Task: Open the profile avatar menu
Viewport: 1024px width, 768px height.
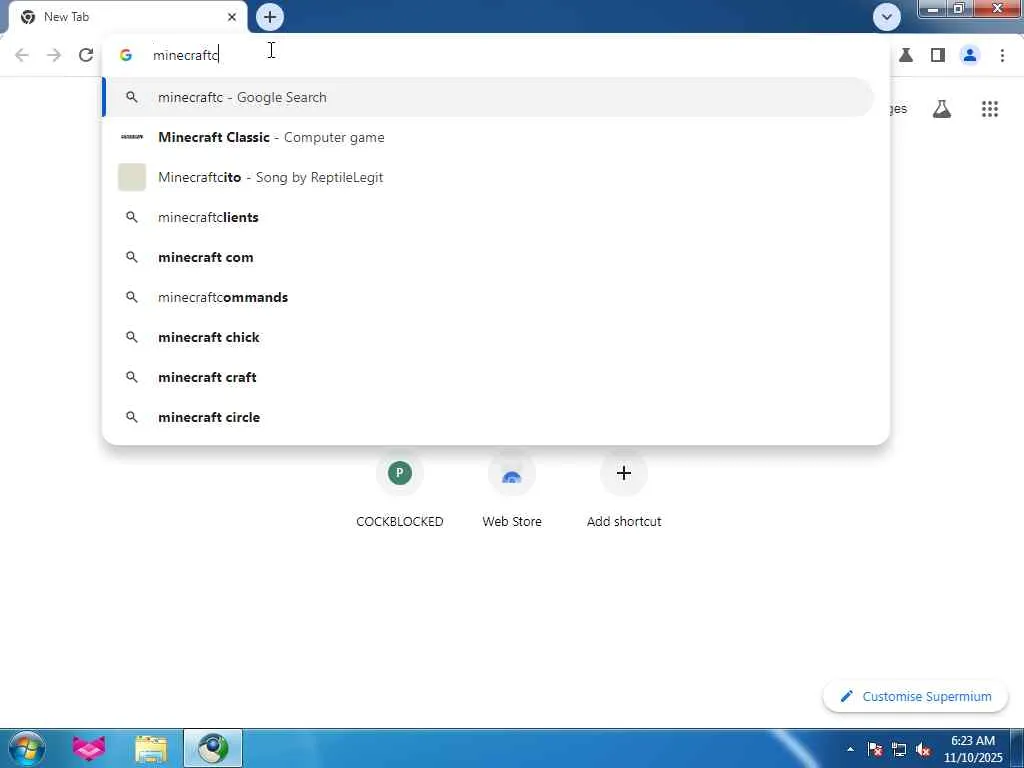Action: pos(970,56)
